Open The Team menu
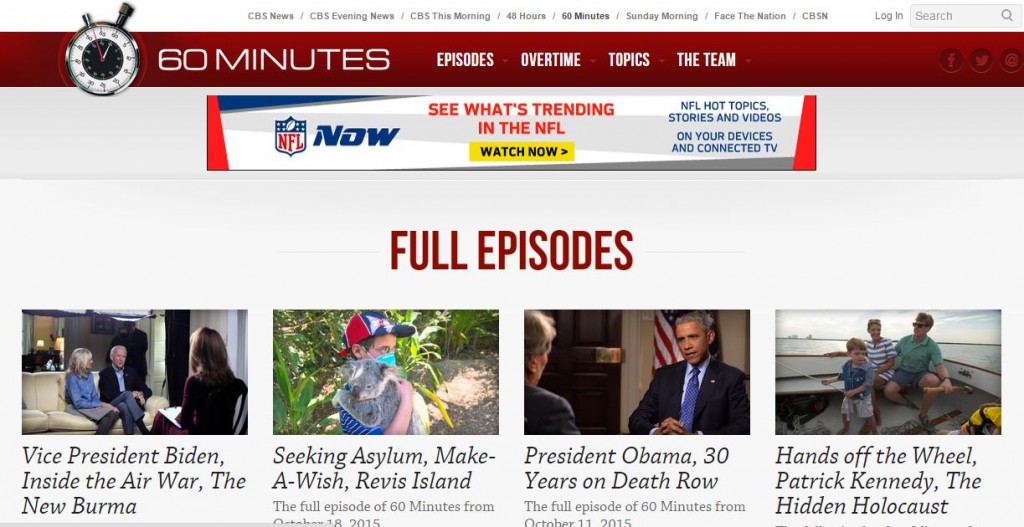This screenshot has height=527, width=1024. [x=706, y=60]
